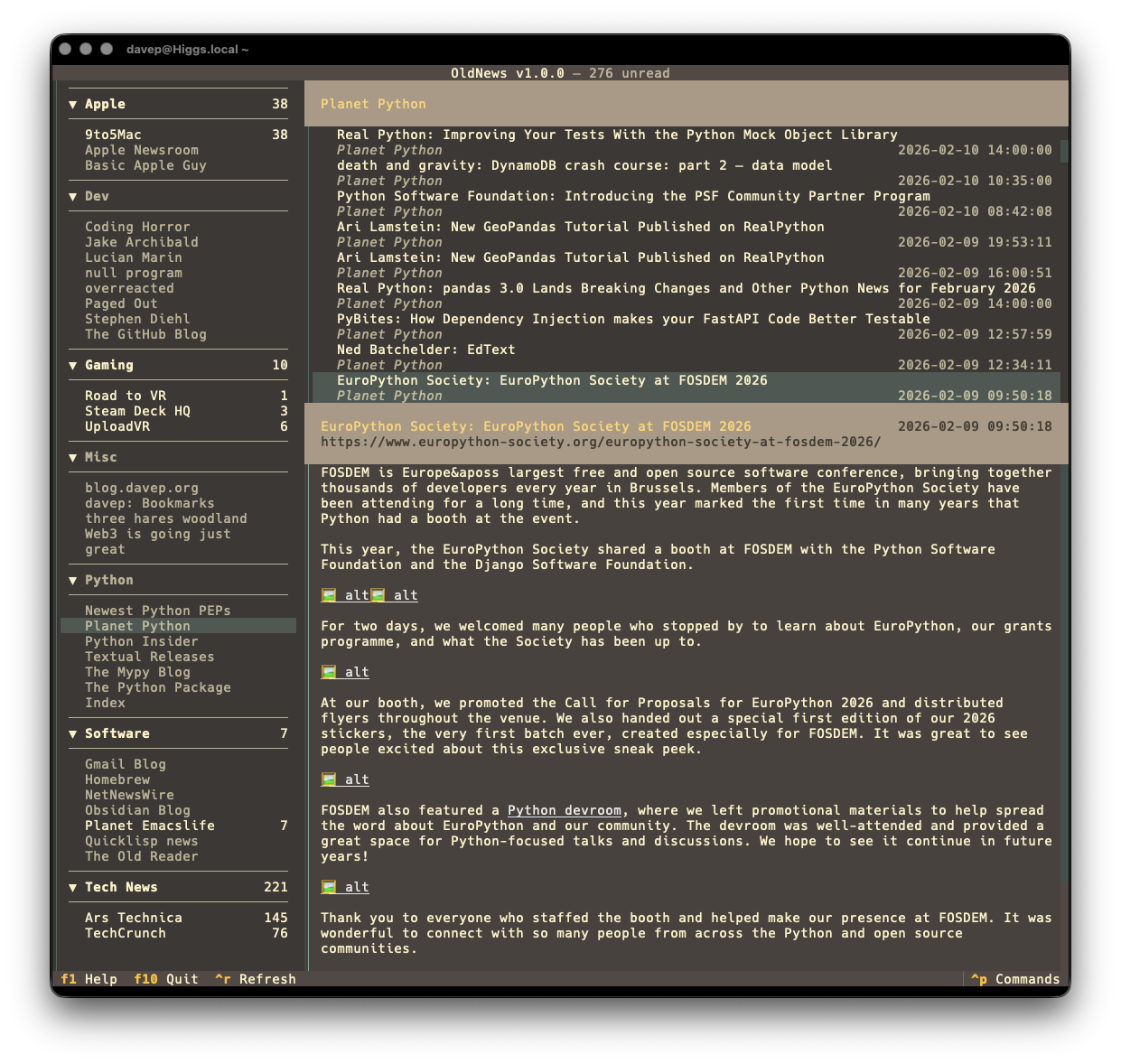Follow the Python devroom link
The image size is (1121, 1064).
564,810
